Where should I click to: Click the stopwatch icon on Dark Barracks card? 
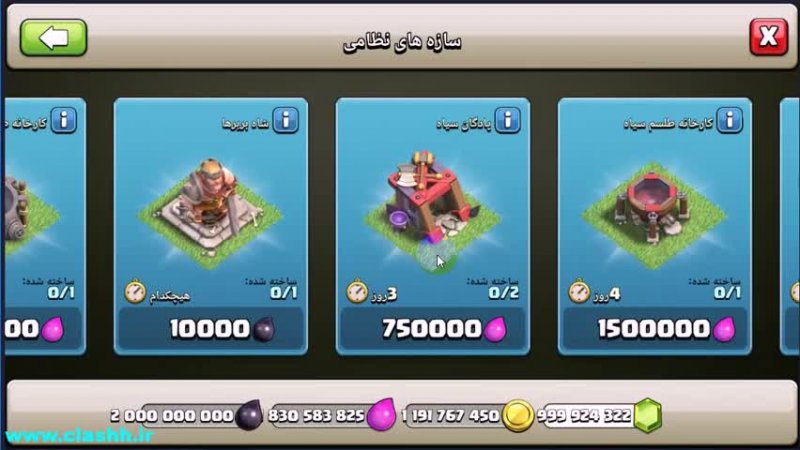[357, 292]
